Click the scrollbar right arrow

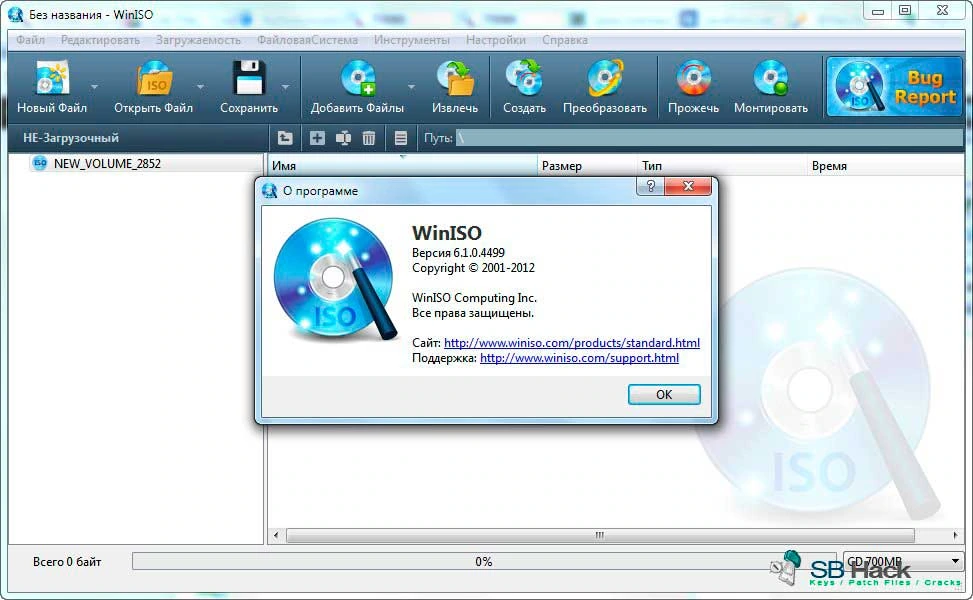955,535
